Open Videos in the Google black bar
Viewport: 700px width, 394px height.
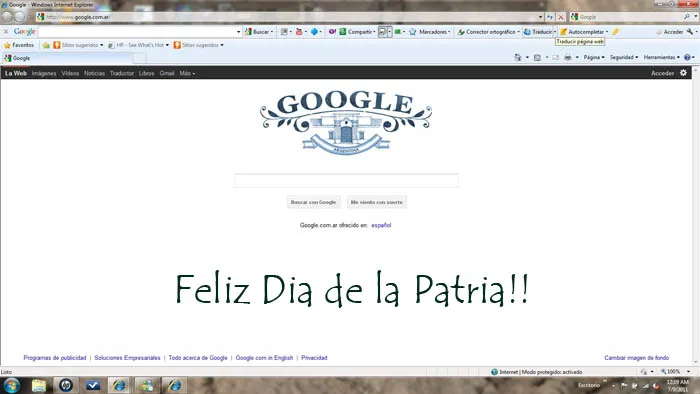click(70, 73)
